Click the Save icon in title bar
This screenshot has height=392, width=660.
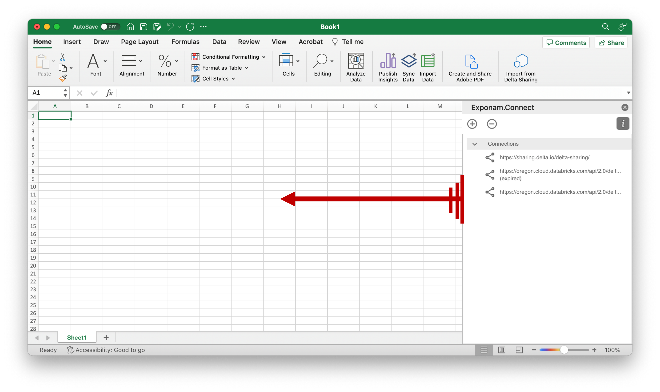(144, 27)
